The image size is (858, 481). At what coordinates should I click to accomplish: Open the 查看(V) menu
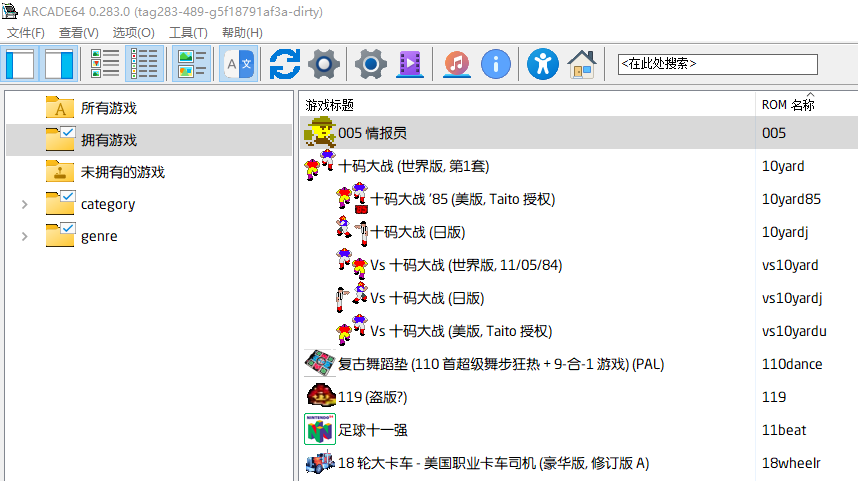click(x=79, y=33)
